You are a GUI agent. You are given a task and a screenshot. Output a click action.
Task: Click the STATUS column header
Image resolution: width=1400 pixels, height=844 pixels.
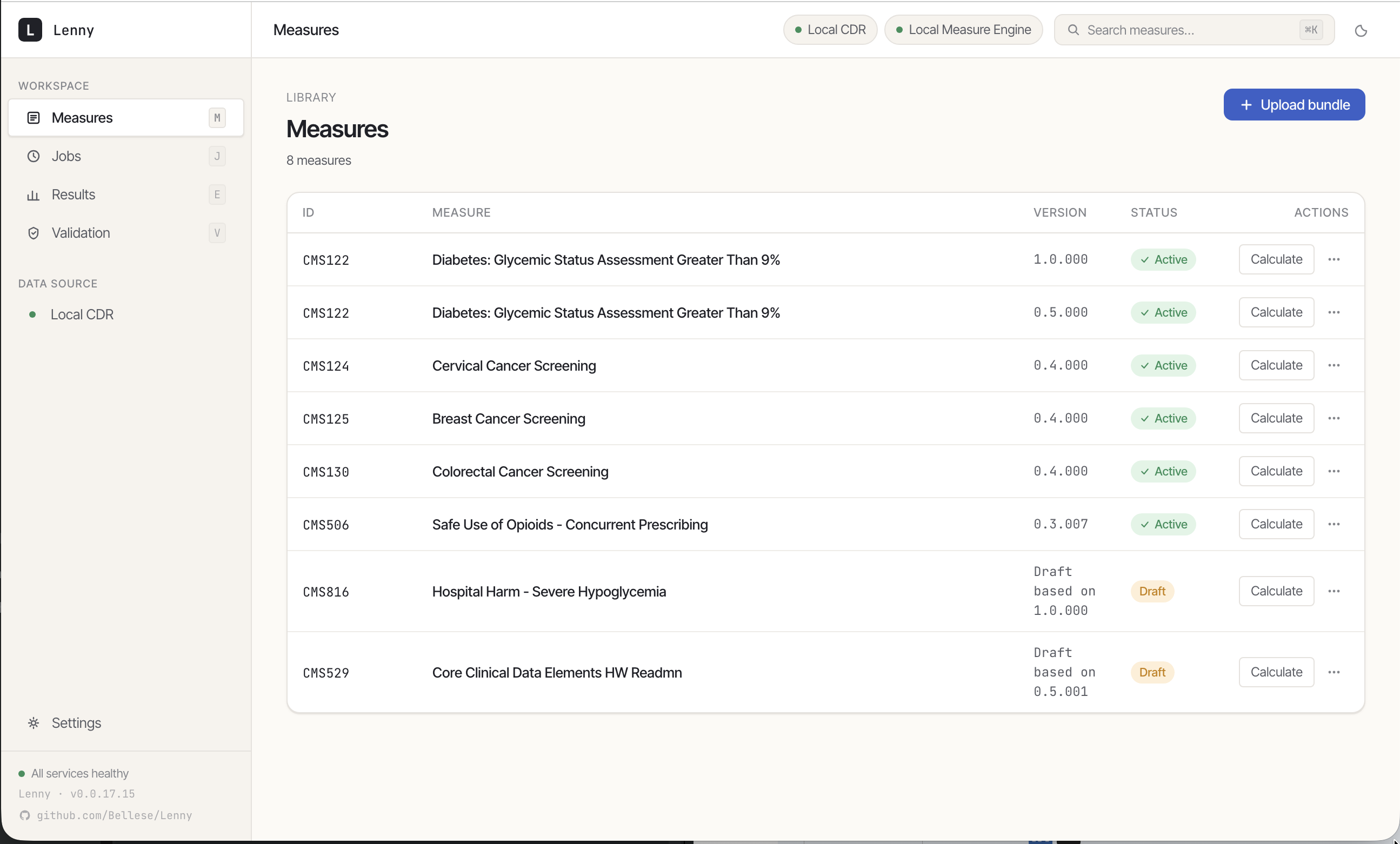[1154, 212]
